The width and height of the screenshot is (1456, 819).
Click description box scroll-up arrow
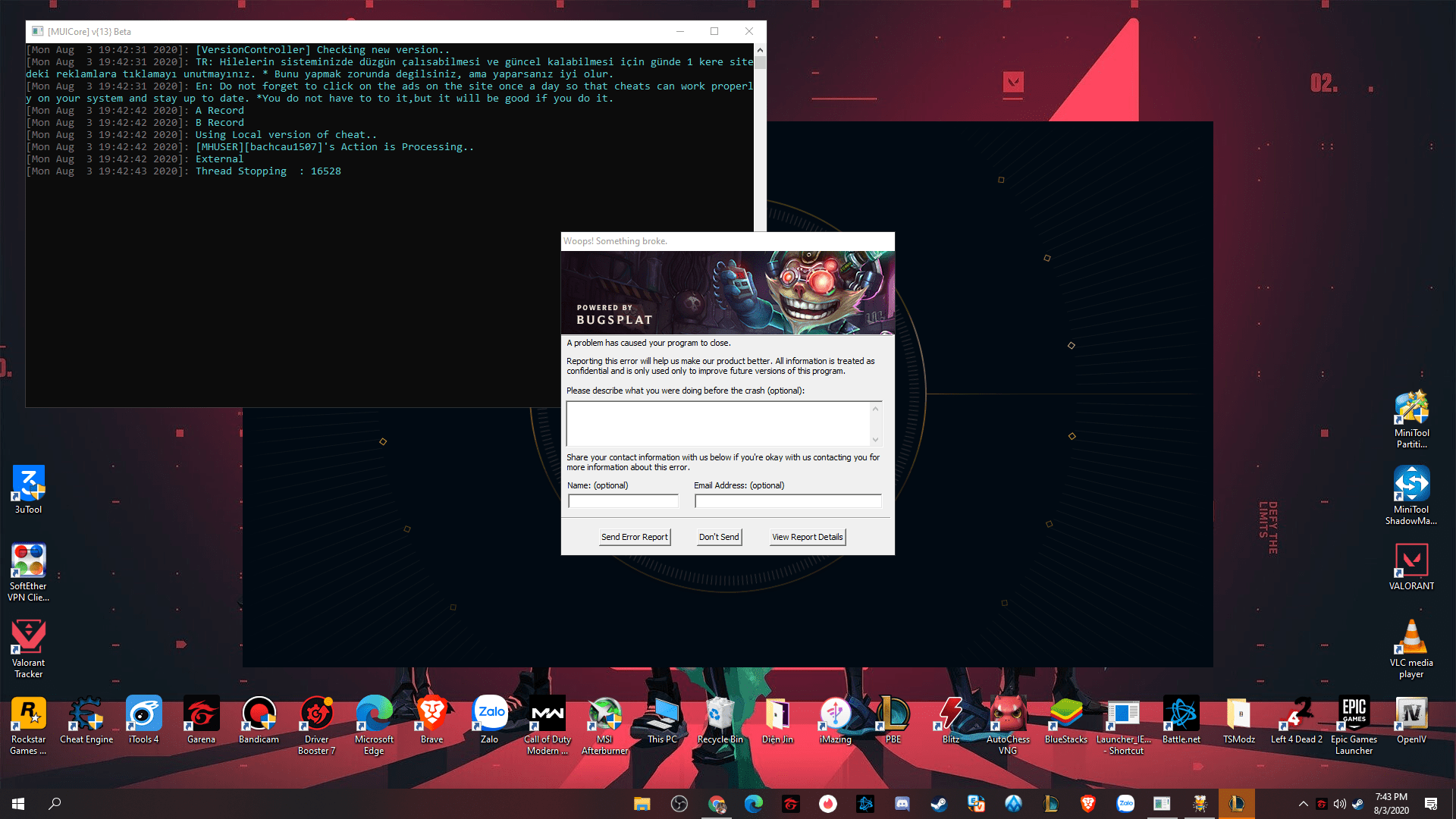(x=875, y=409)
